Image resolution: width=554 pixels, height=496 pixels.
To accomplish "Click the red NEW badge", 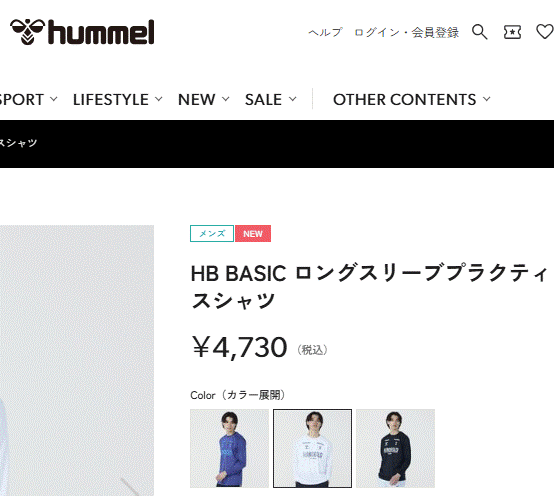I will point(253,234).
